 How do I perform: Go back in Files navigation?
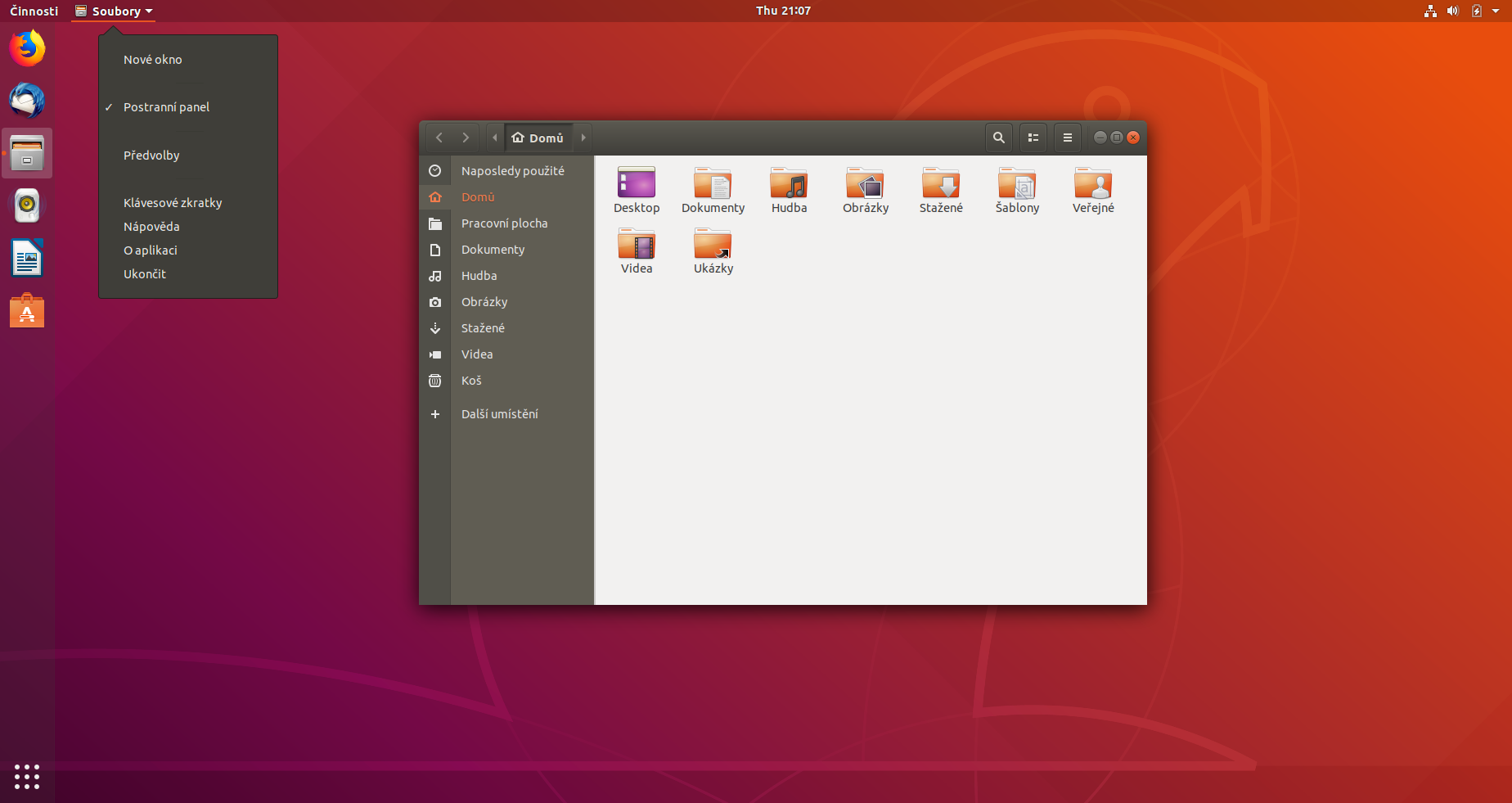pyautogui.click(x=439, y=138)
